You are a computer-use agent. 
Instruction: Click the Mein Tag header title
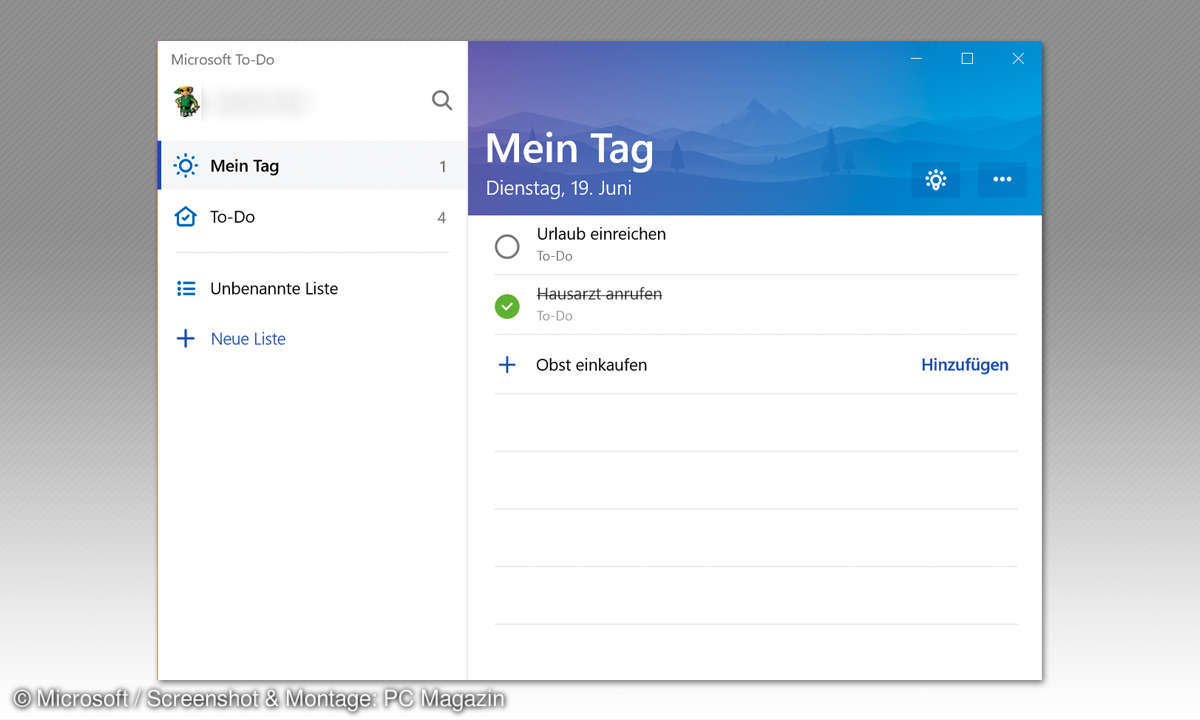(569, 149)
